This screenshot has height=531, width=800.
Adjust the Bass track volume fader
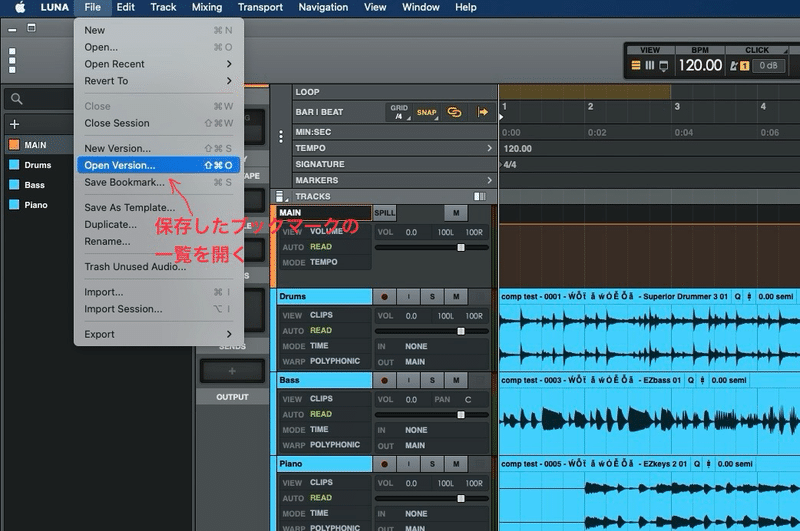coord(461,415)
